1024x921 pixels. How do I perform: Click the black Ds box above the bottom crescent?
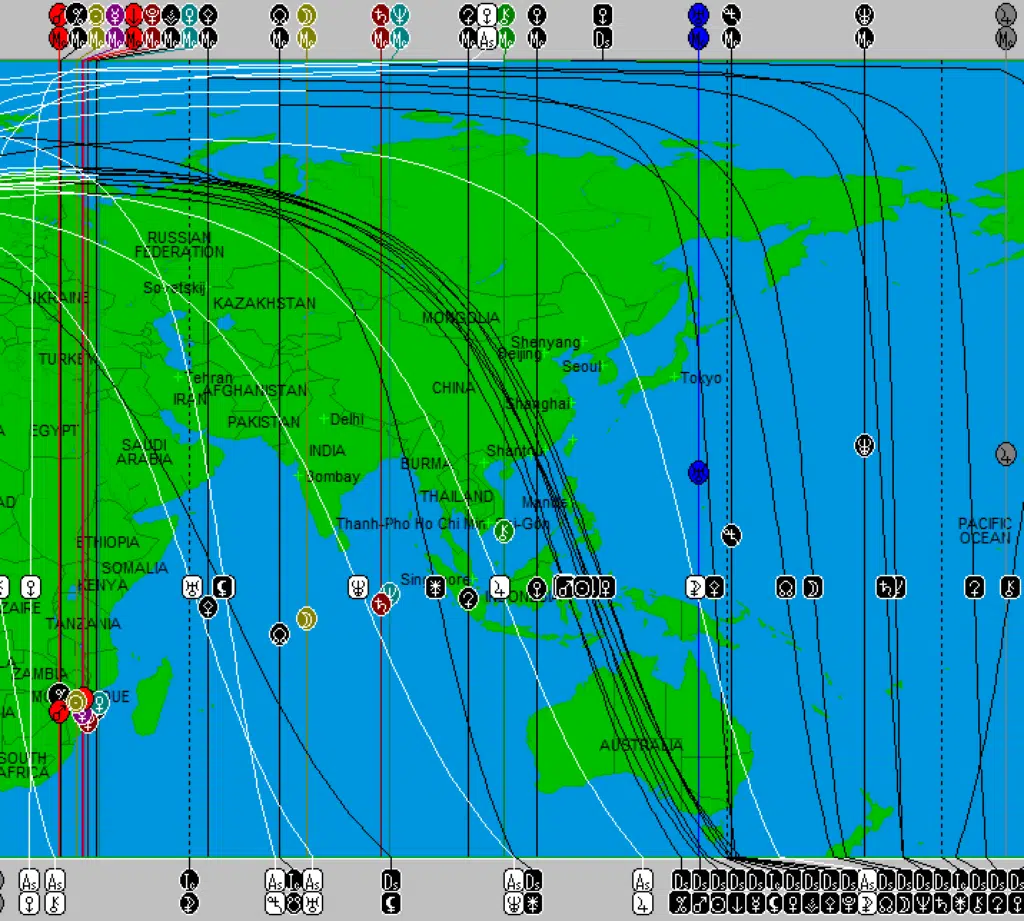pos(391,880)
